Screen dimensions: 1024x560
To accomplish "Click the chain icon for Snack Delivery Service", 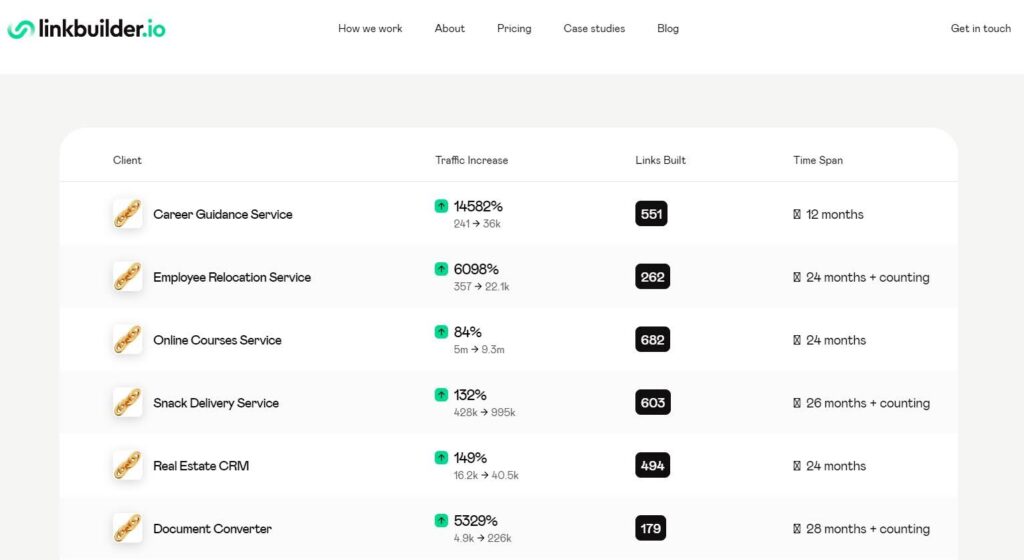I will pos(127,403).
